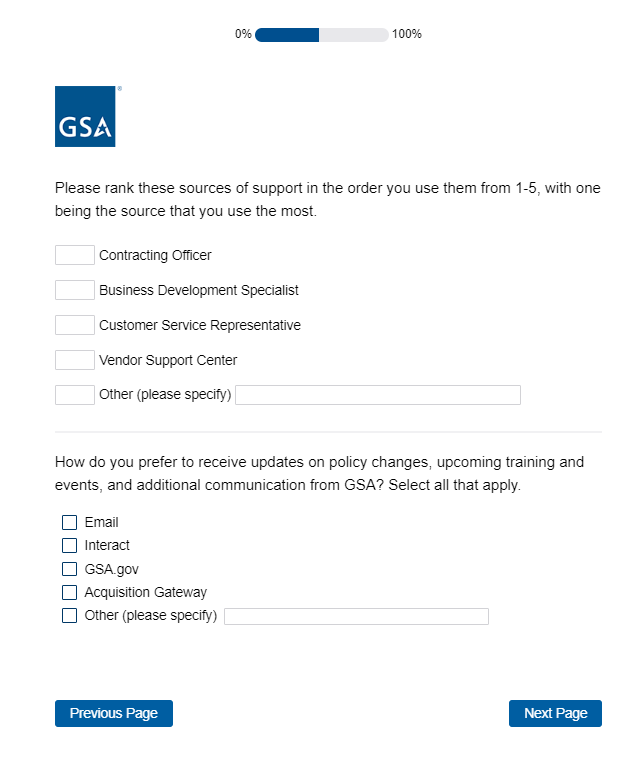Screen dimensions: 643x774
Task: Enable the GSA.gov checkbox
Action: (x=69, y=569)
